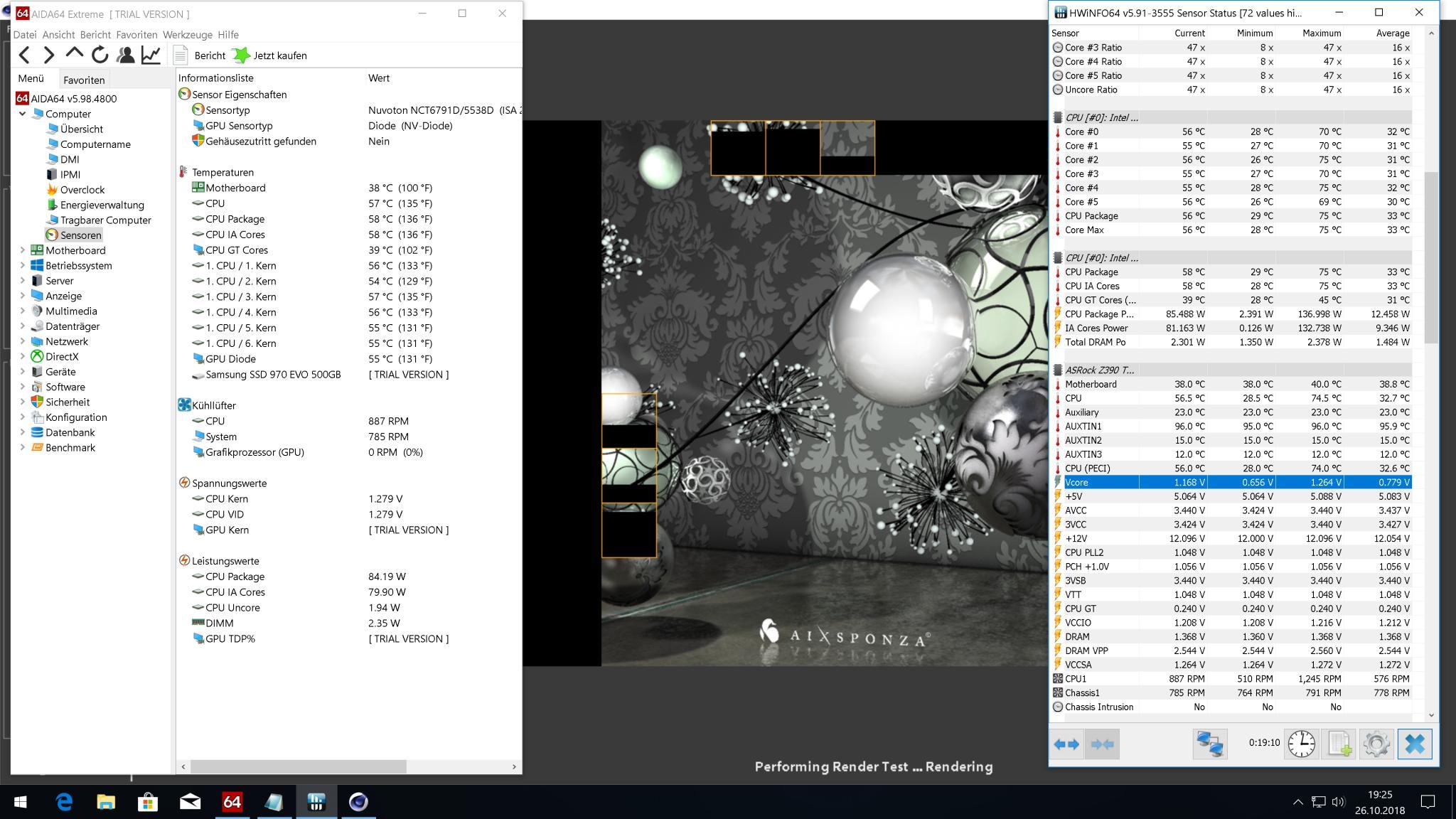
Task: Click HWiNFO reset clock icon
Action: (x=1301, y=744)
